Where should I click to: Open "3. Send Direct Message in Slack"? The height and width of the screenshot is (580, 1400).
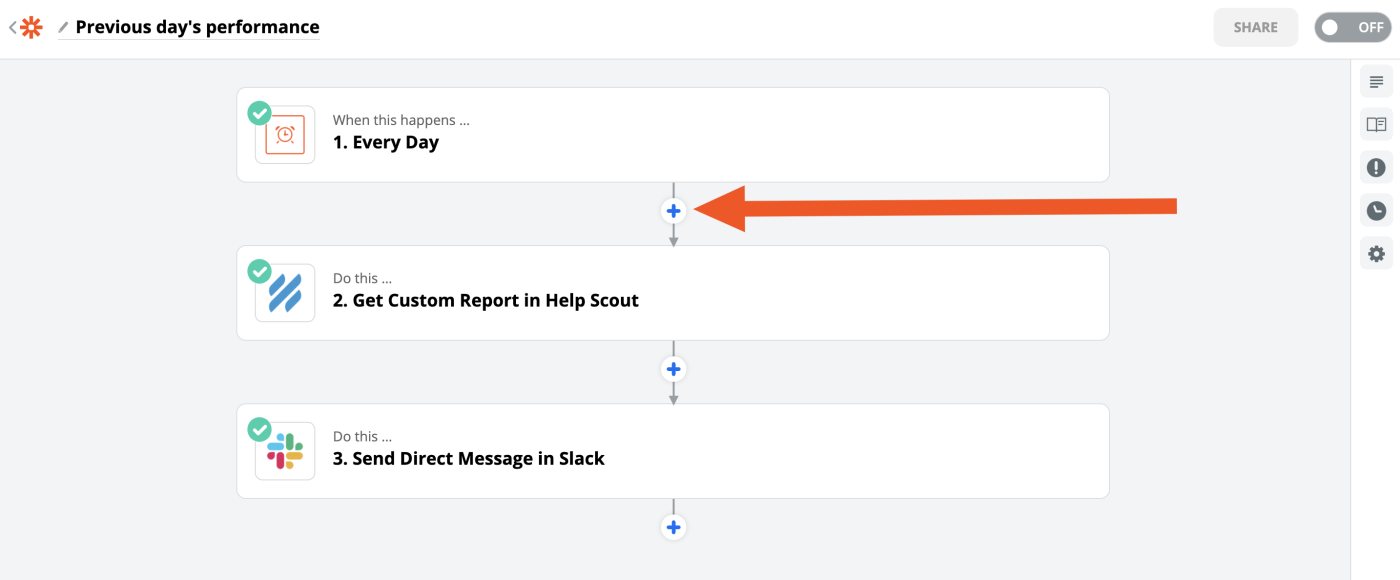(x=673, y=451)
